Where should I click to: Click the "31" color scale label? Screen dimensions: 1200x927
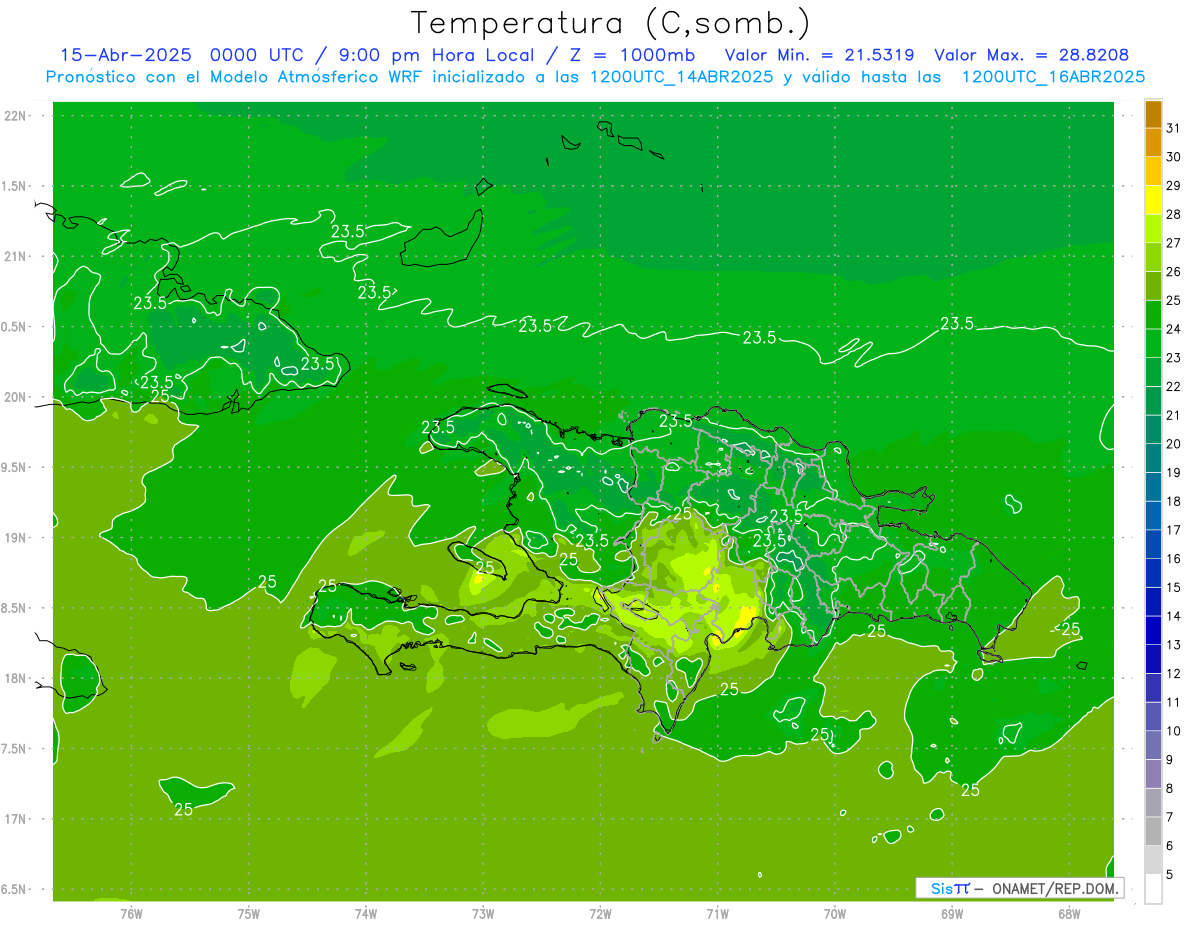[x=1173, y=128]
